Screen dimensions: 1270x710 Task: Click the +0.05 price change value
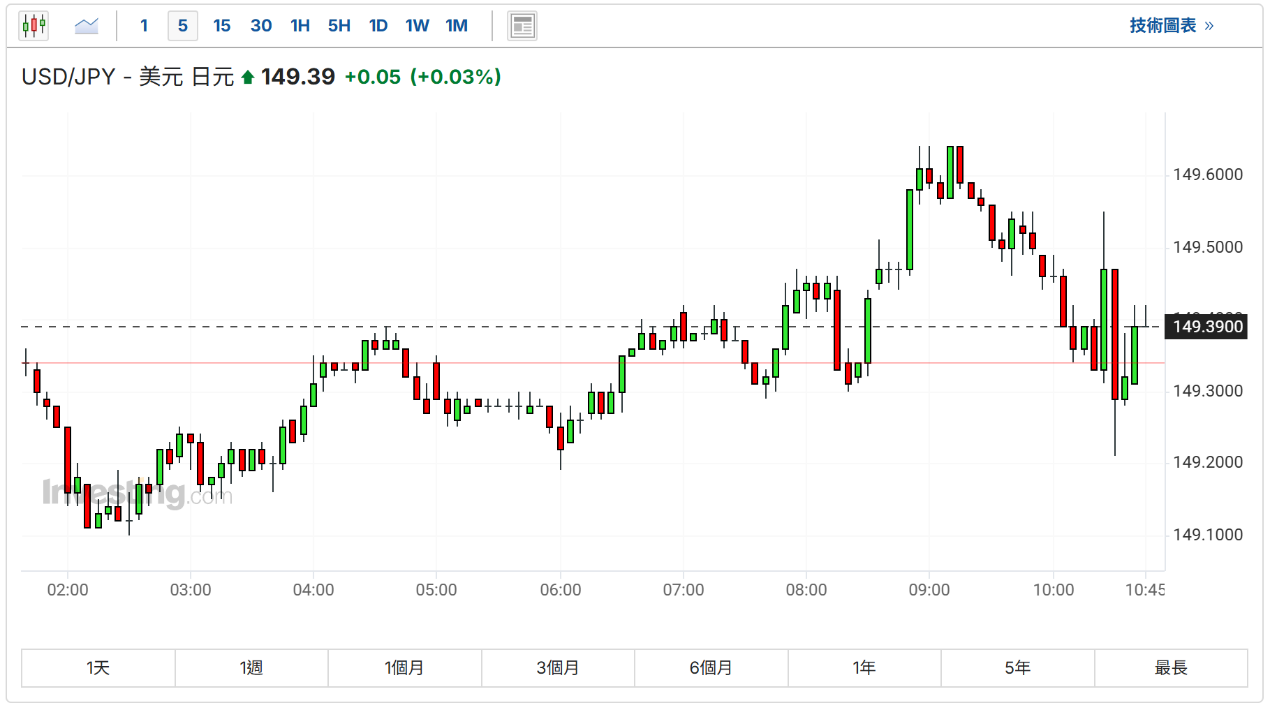click(372, 77)
